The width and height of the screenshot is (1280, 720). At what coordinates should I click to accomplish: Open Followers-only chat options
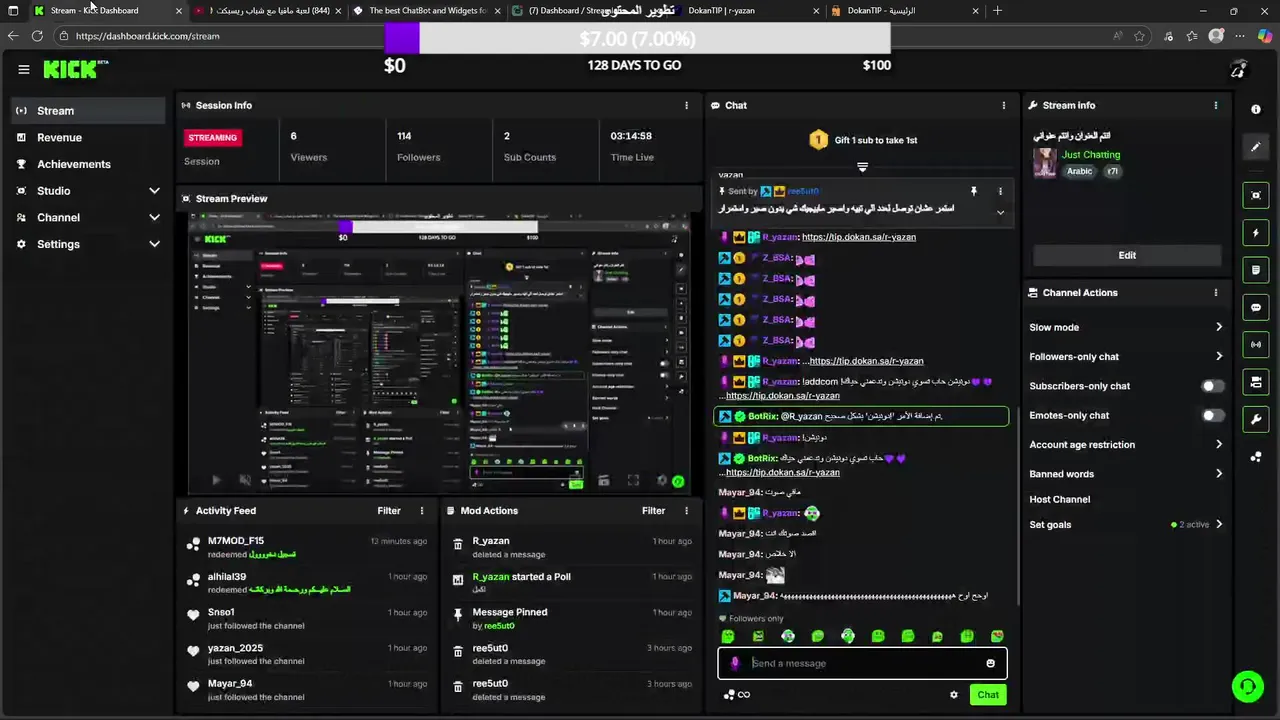click(x=1125, y=357)
